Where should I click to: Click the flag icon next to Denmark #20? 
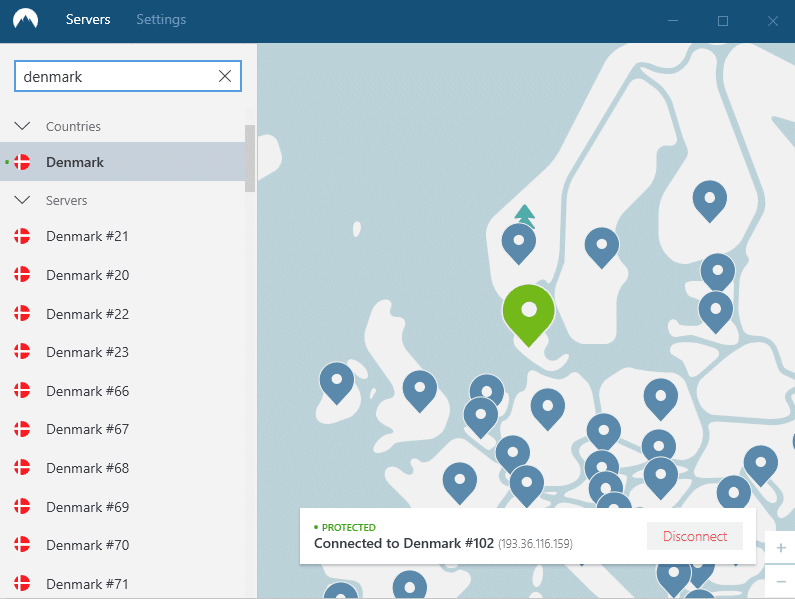pyautogui.click(x=22, y=274)
